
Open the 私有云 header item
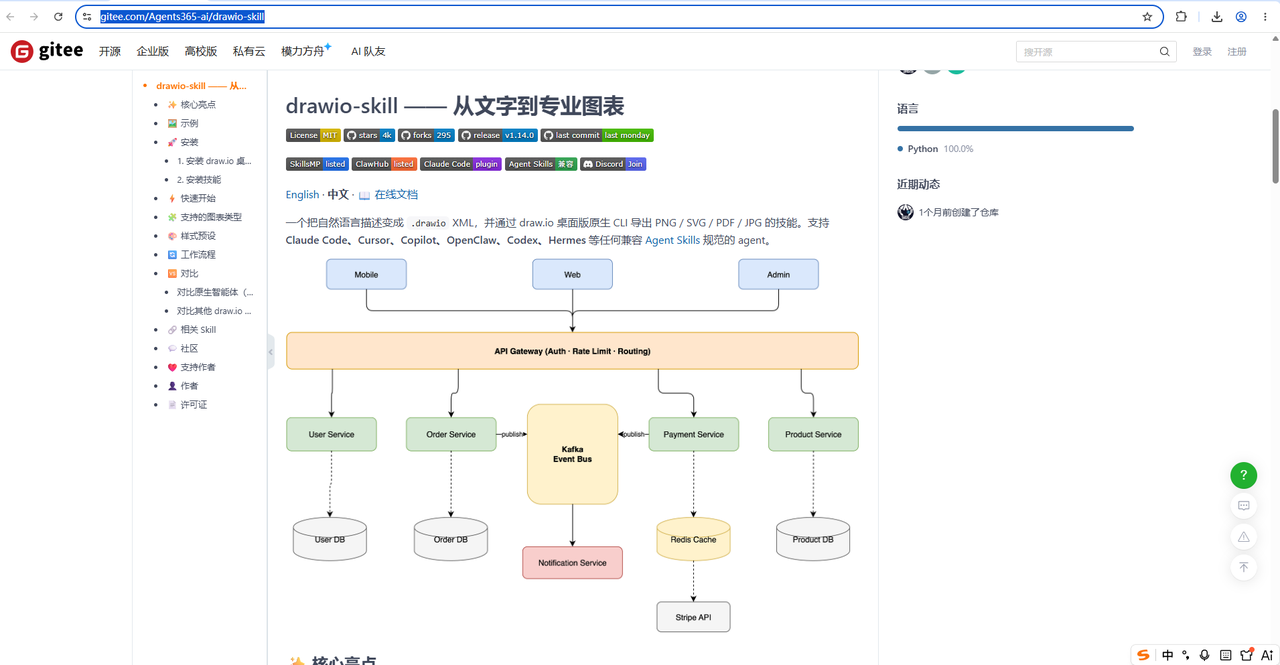click(x=249, y=52)
